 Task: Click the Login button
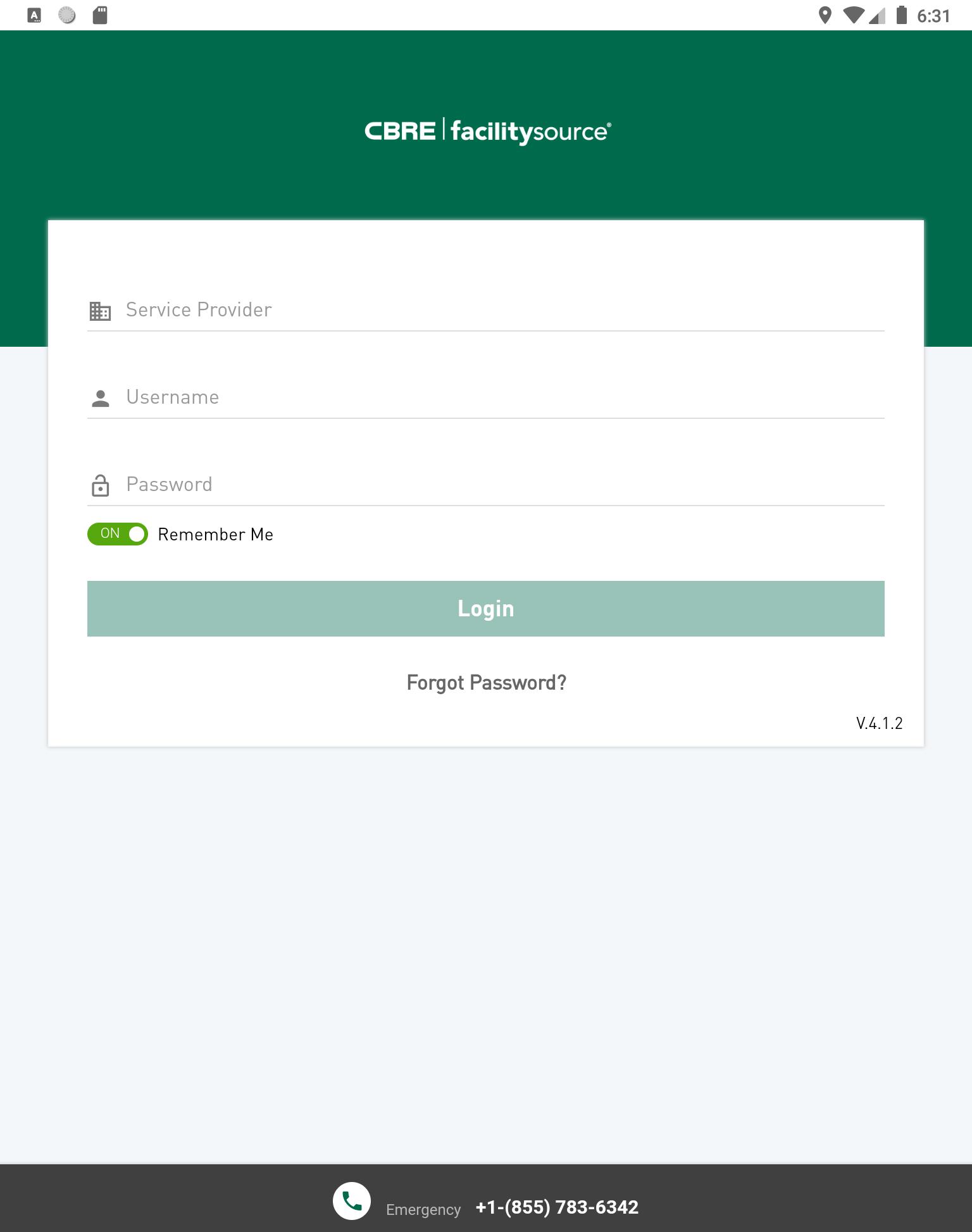pyautogui.click(x=486, y=609)
